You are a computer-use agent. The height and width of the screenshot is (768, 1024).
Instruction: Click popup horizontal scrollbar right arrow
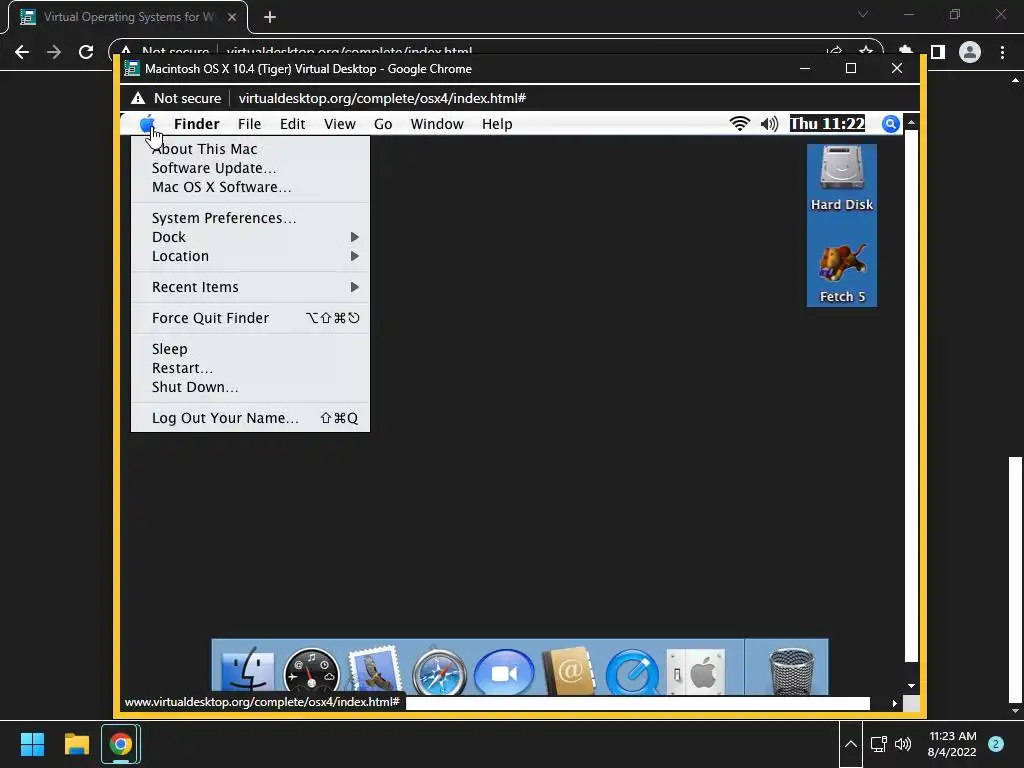895,703
